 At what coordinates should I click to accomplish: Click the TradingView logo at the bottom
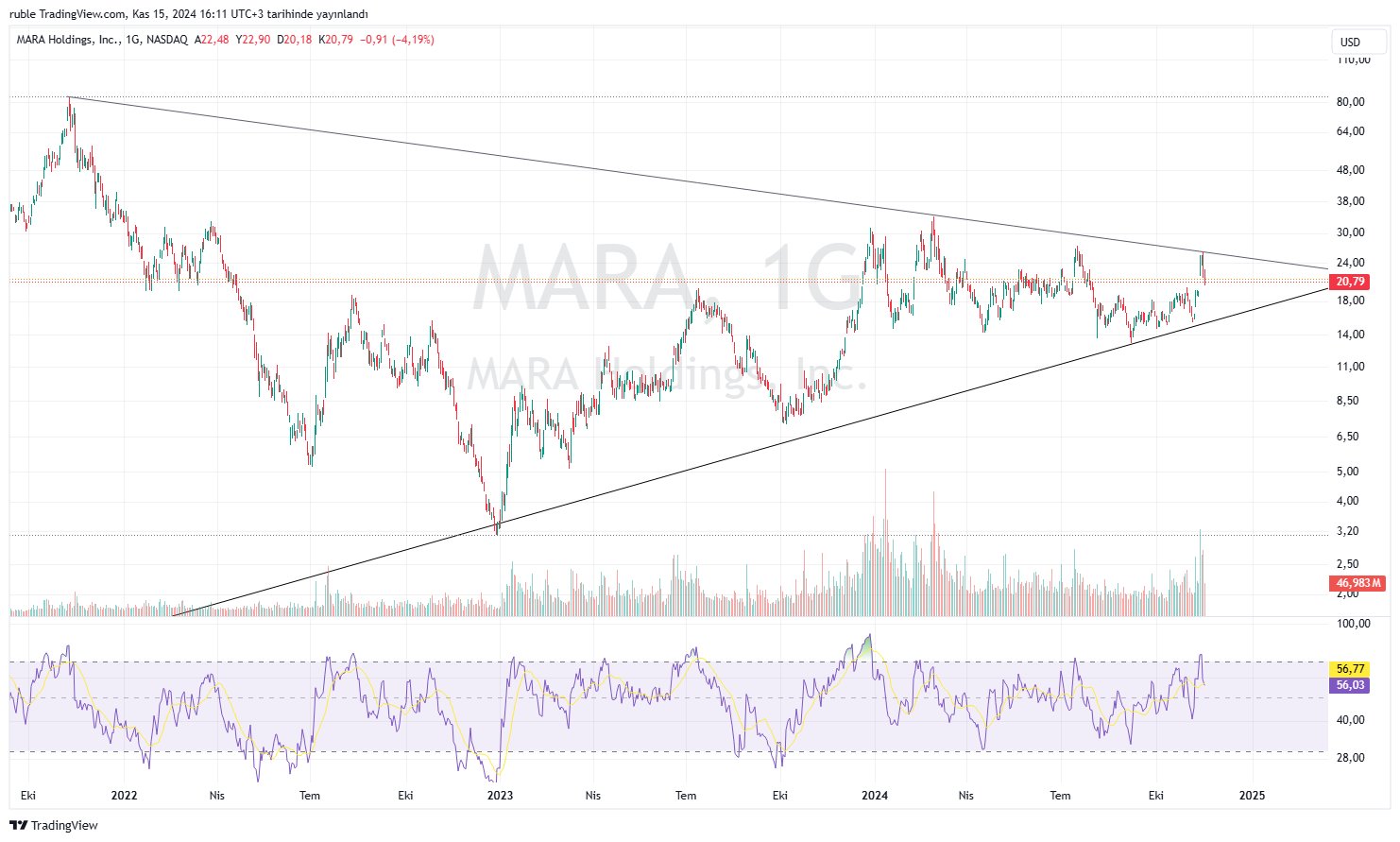(x=54, y=825)
